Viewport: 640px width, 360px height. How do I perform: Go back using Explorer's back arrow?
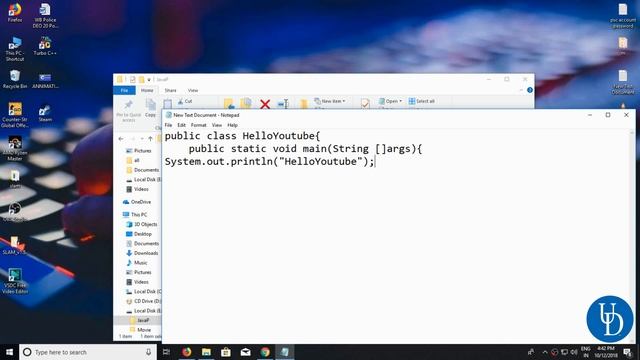coord(121,139)
